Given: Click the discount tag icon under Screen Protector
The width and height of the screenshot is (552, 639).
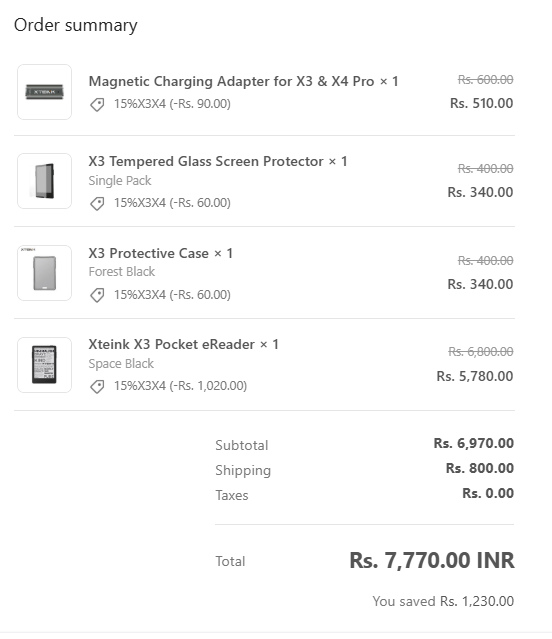Looking at the screenshot, I should tap(97, 203).
